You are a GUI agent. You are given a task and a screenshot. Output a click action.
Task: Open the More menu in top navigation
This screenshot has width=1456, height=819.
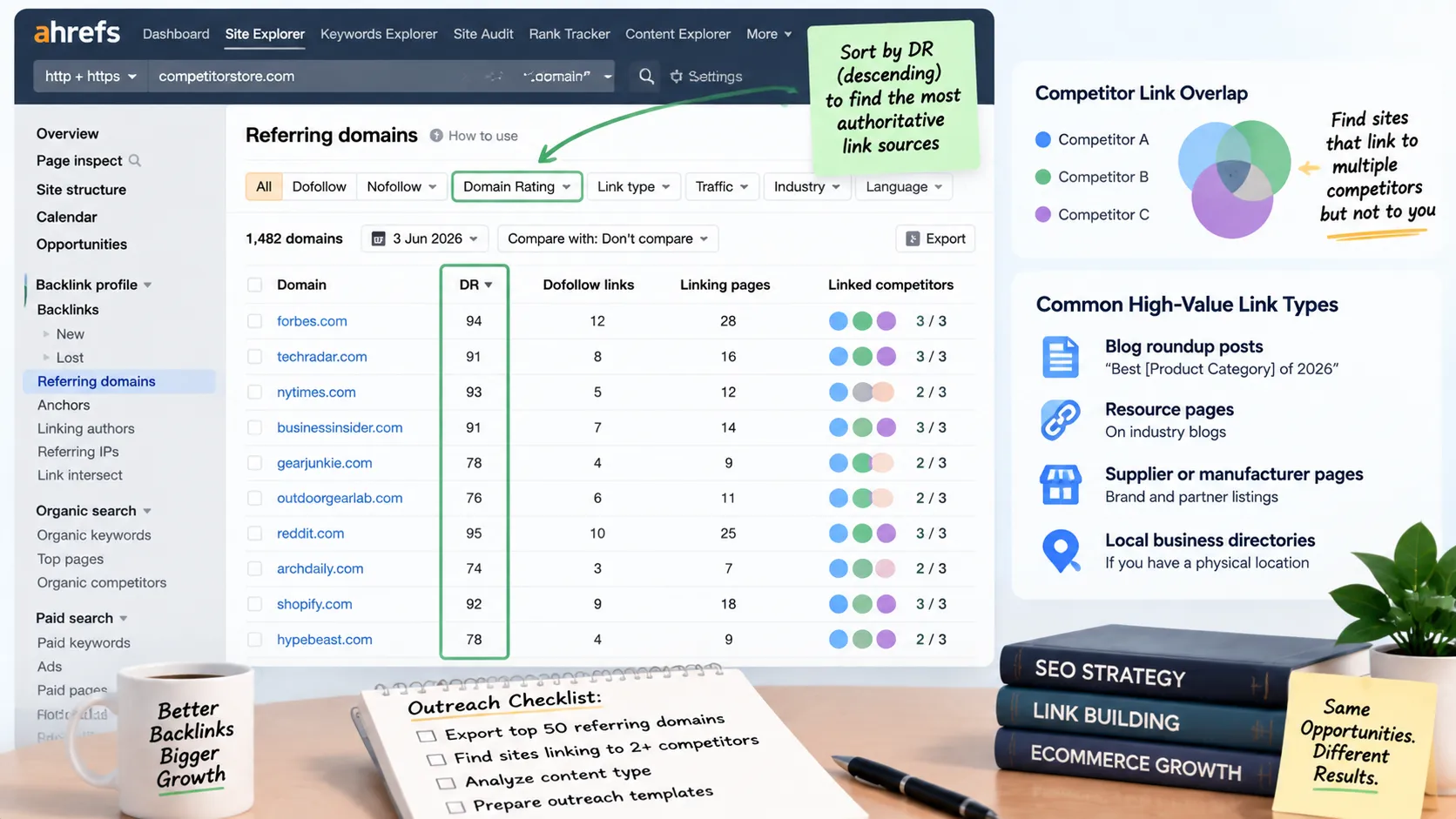point(769,34)
